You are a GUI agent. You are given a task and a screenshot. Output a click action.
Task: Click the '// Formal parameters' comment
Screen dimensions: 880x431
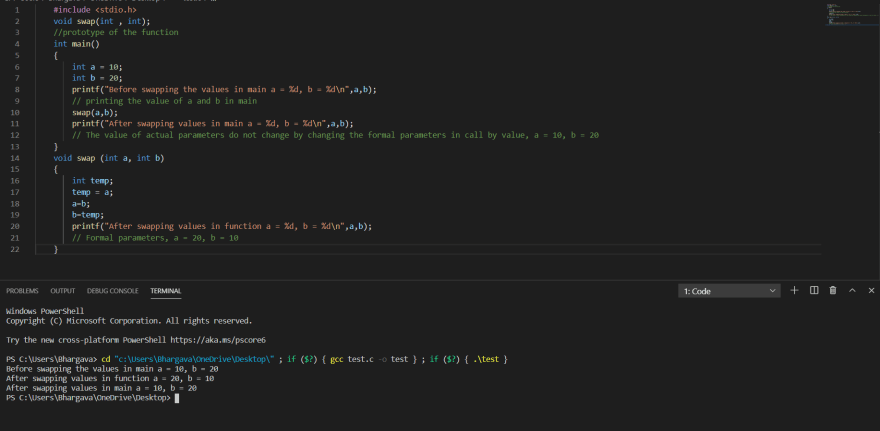pyautogui.click(x=155, y=238)
